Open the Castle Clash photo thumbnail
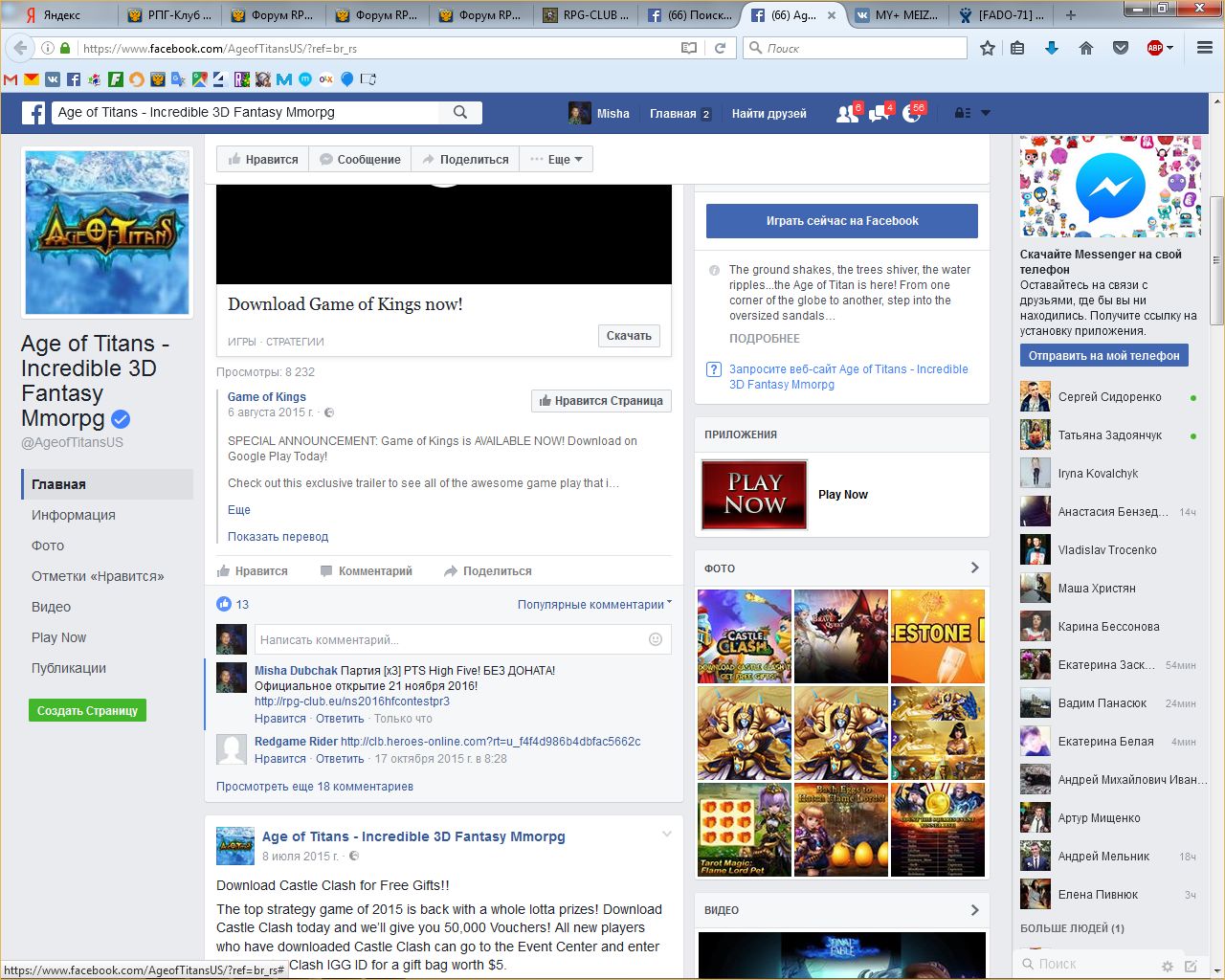This screenshot has height=980, width=1225. [745, 636]
